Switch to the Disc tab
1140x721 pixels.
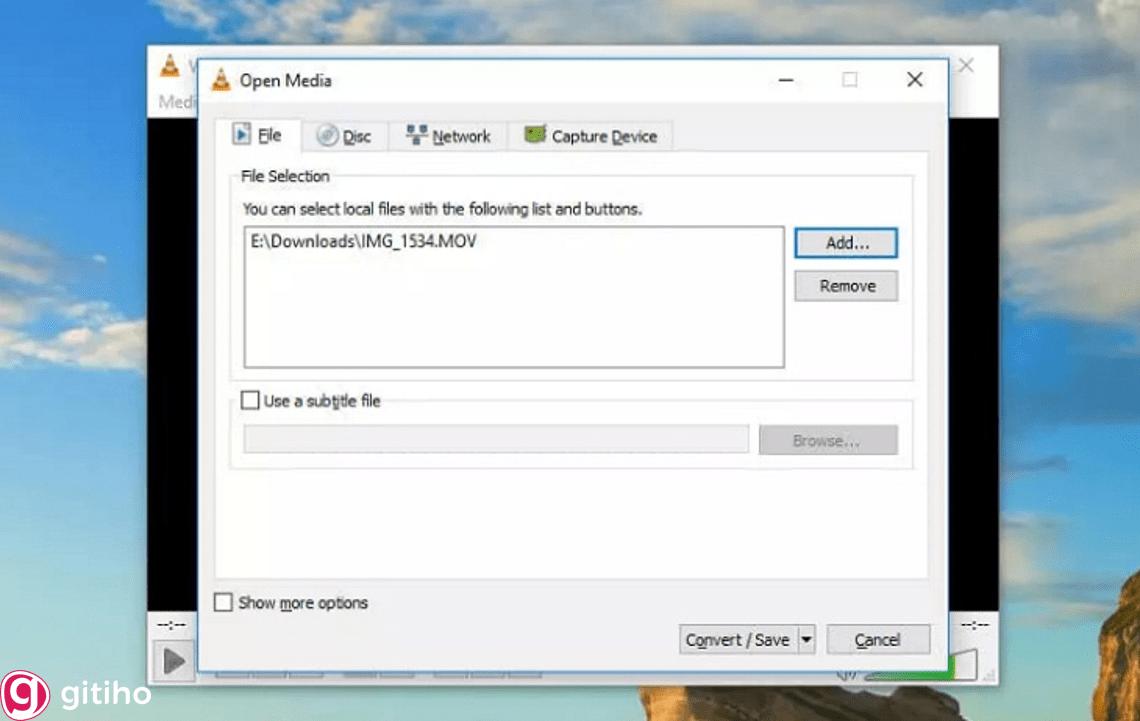pyautogui.click(x=345, y=136)
